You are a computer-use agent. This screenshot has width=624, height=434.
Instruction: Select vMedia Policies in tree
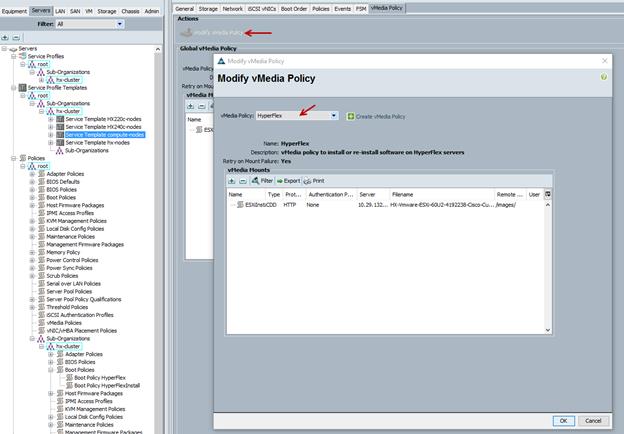[x=64, y=323]
